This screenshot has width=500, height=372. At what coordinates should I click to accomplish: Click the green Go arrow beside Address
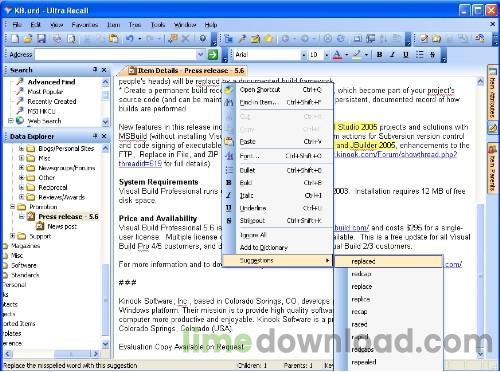coord(213,54)
